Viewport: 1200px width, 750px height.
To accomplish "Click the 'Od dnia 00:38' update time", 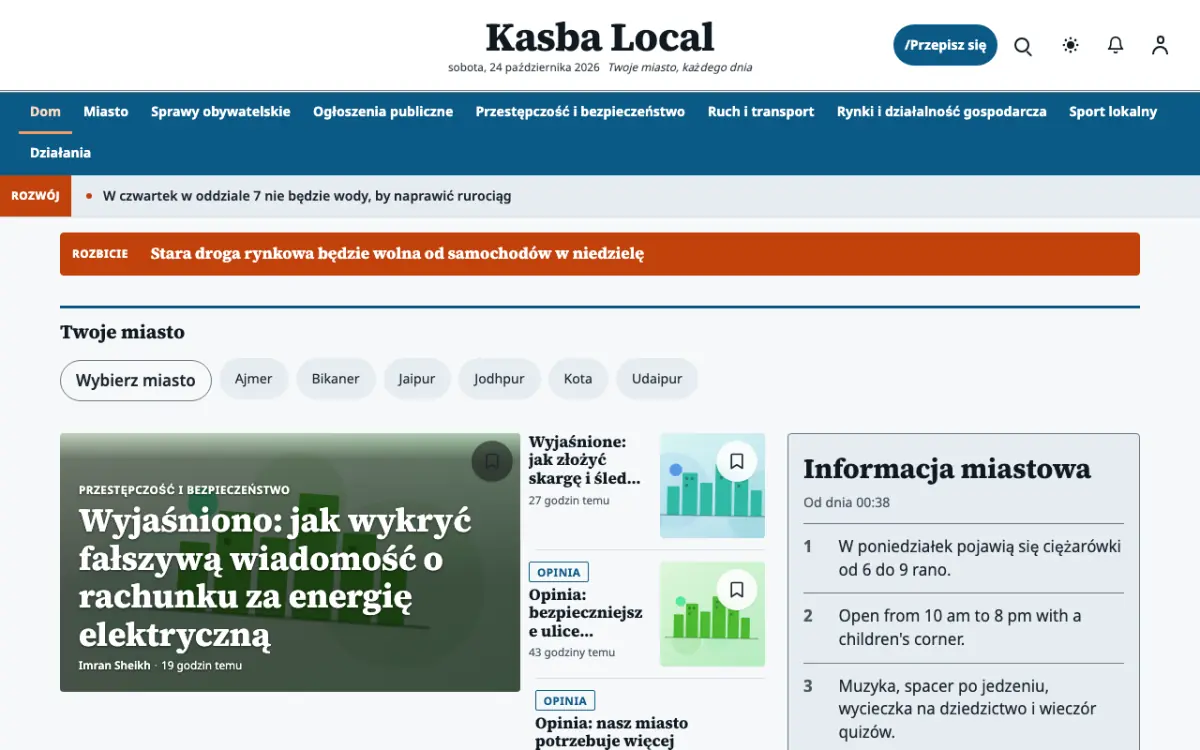I will (847, 502).
